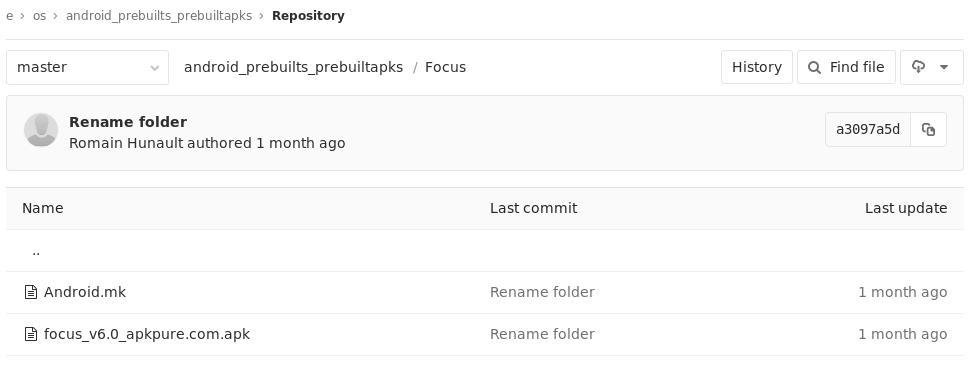
Task: Open the Android.mk file
Action: (85, 292)
